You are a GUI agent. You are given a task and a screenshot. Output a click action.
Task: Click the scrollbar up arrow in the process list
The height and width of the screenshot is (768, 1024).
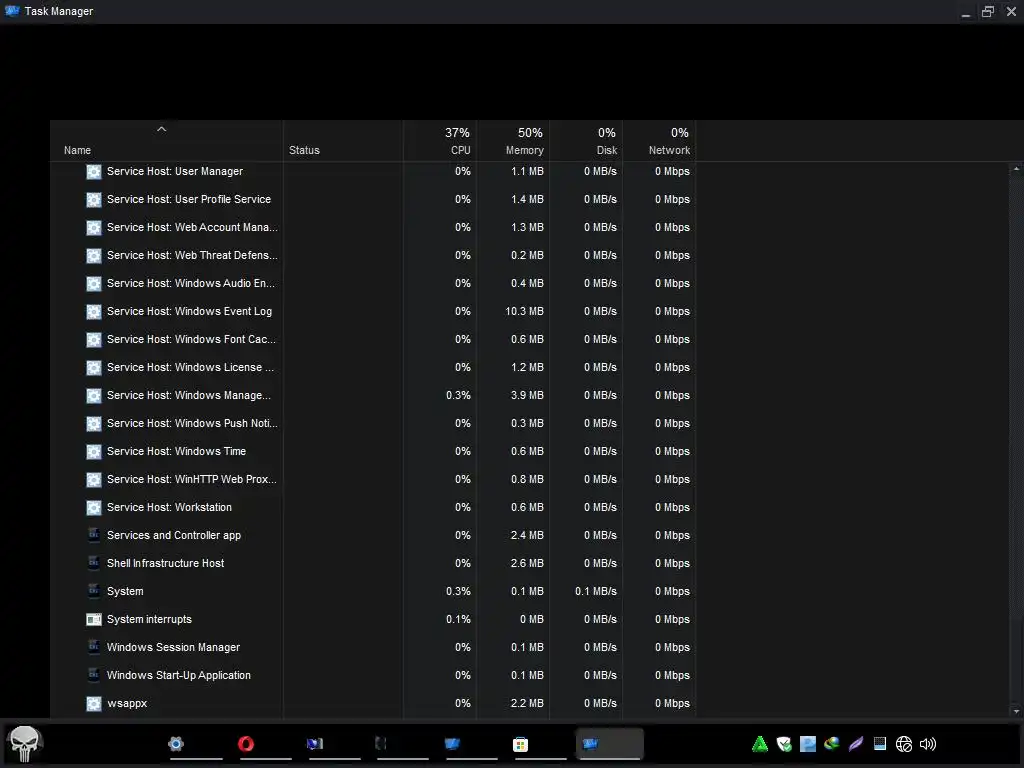(1016, 169)
